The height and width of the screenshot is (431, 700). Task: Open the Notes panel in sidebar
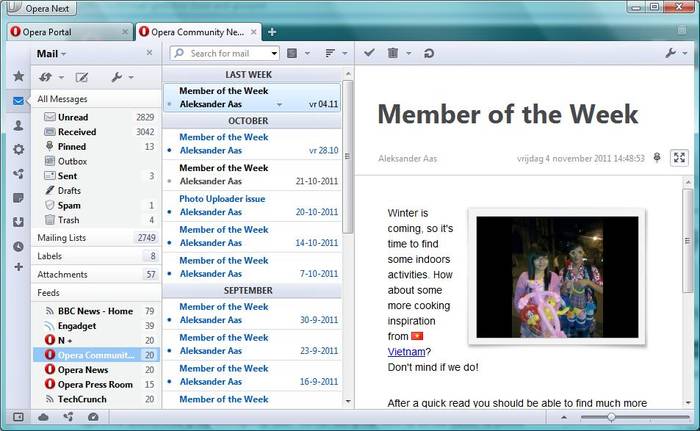coord(18,198)
